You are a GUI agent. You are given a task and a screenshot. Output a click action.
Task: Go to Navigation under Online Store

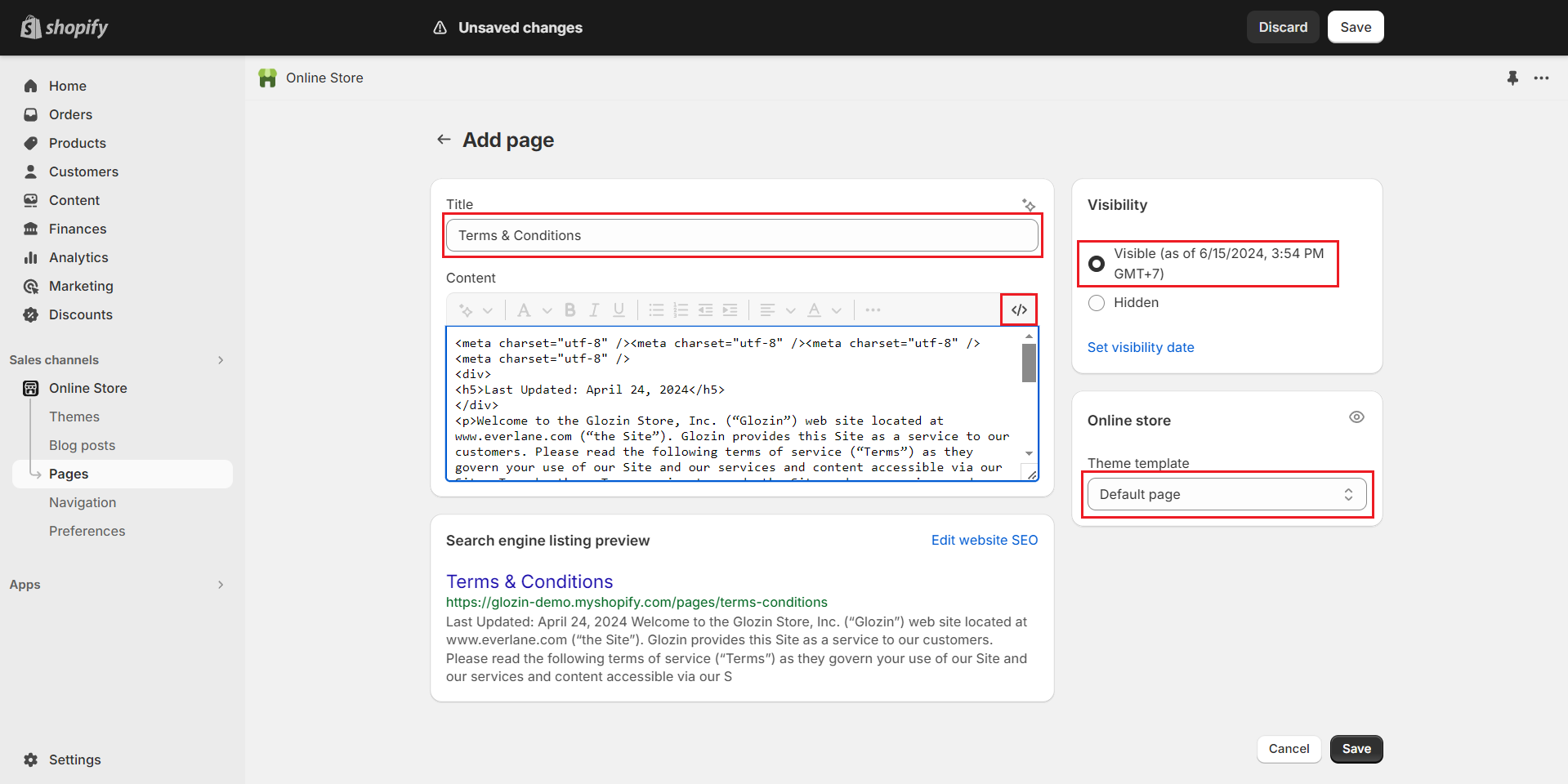(x=83, y=502)
